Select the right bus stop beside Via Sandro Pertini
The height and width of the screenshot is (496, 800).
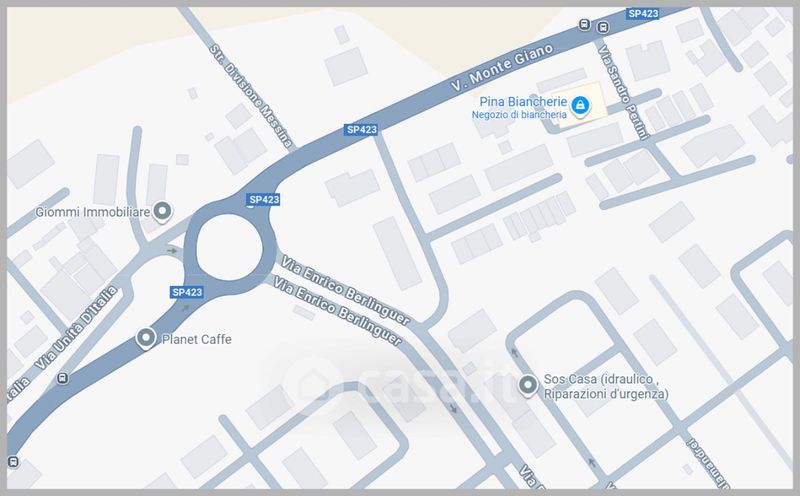coord(603,27)
